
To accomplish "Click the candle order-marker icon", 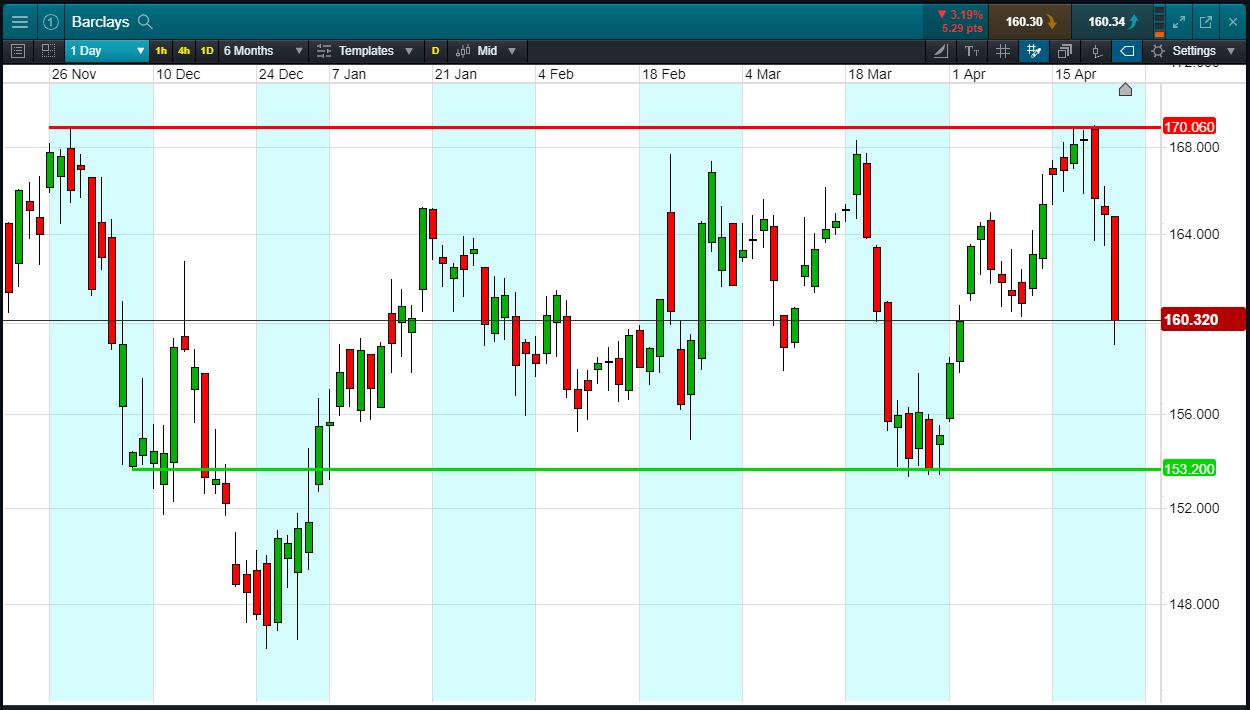I will 1096,51.
